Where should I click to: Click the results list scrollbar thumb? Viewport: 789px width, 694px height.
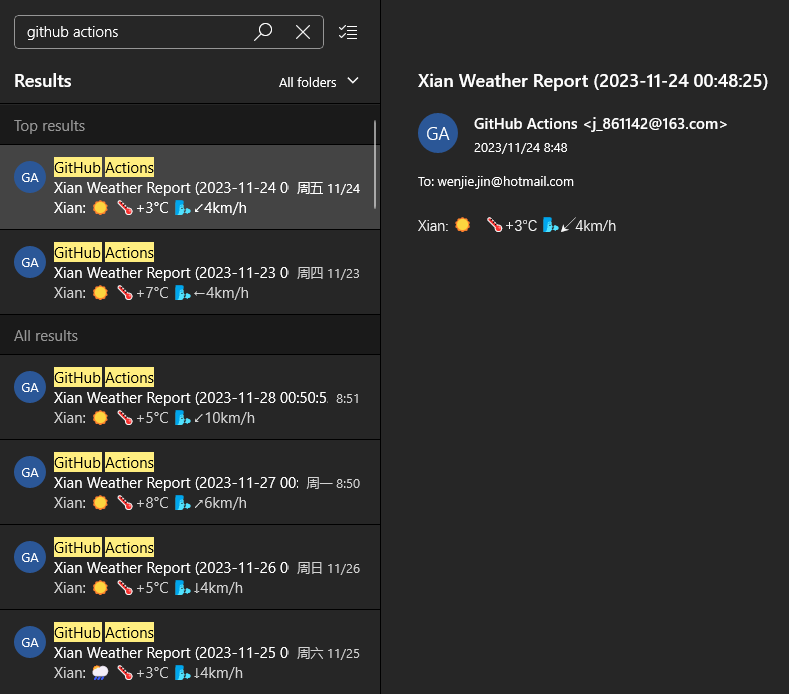coord(375,164)
